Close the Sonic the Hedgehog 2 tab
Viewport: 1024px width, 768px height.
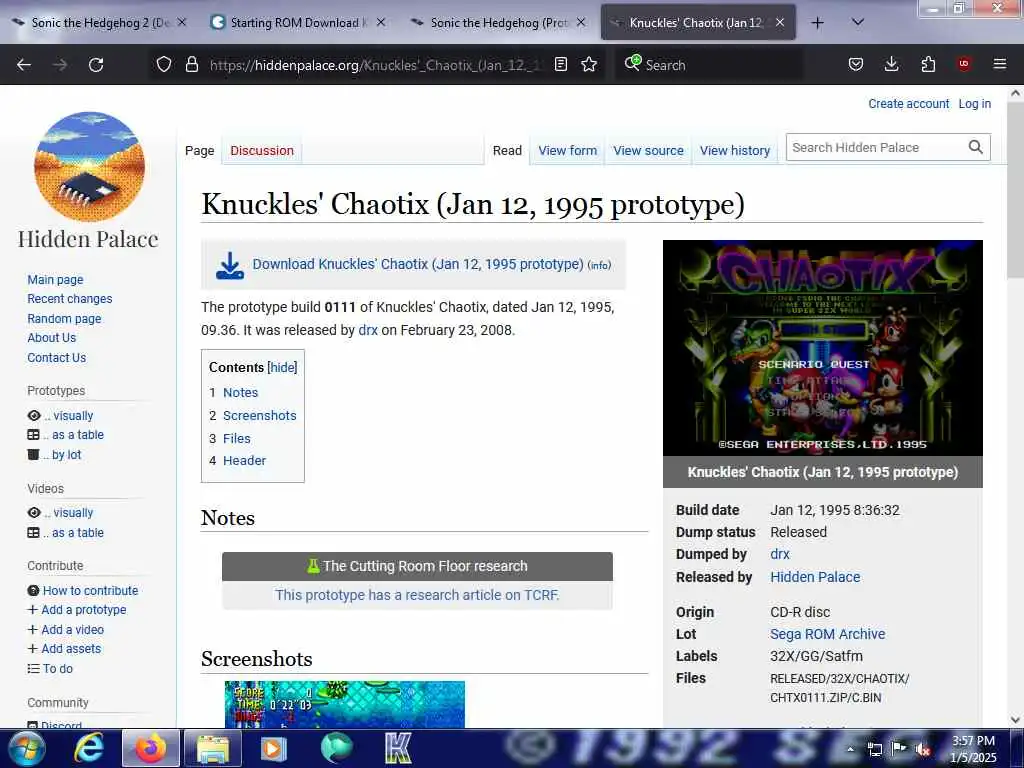tap(182, 22)
